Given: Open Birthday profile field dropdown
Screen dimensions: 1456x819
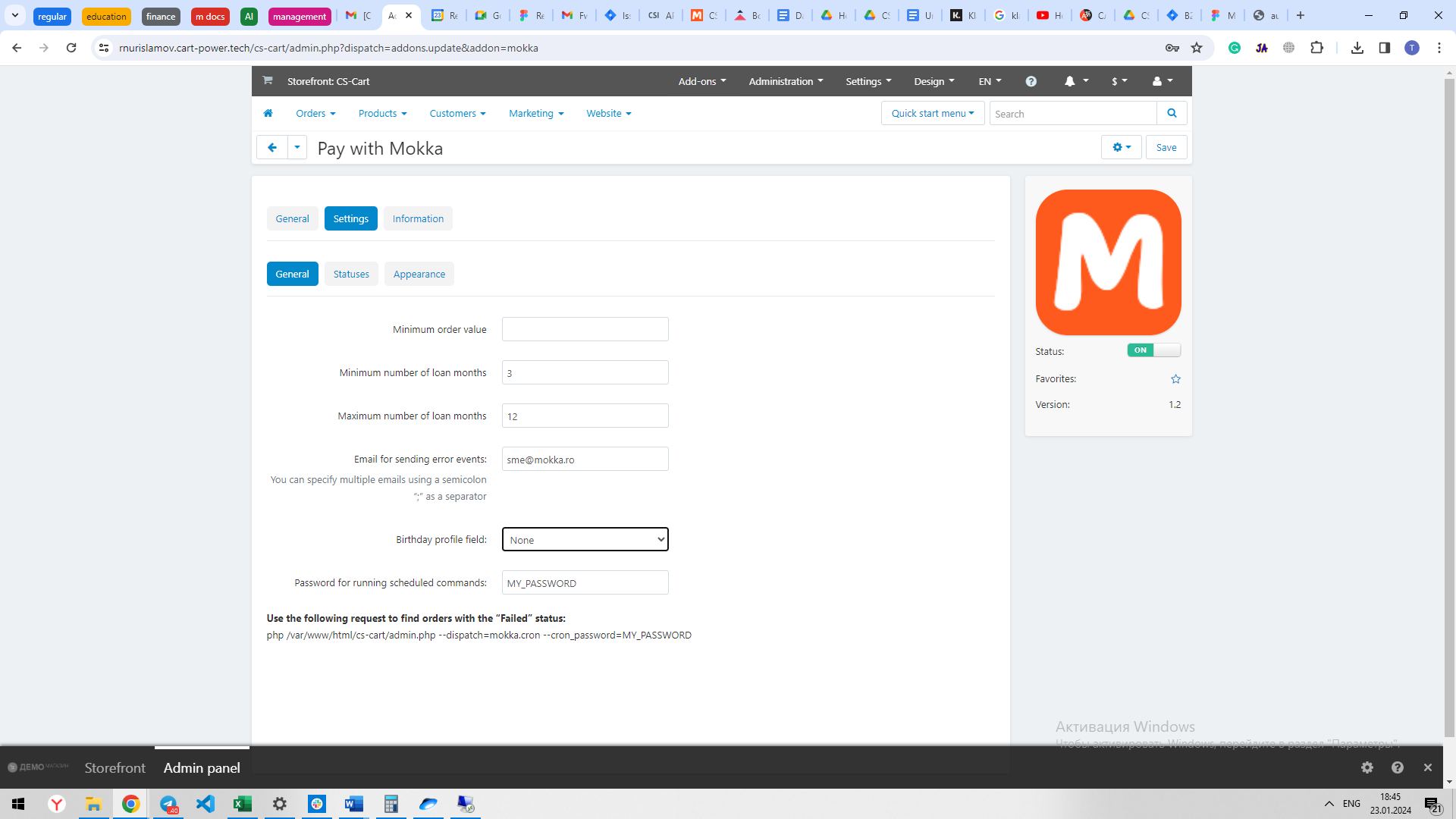Looking at the screenshot, I should 585,540.
